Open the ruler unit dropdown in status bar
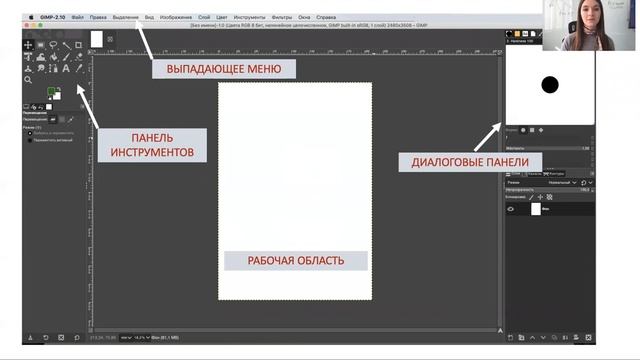Viewport: 640px width, 360px height. pyautogui.click(x=126, y=338)
